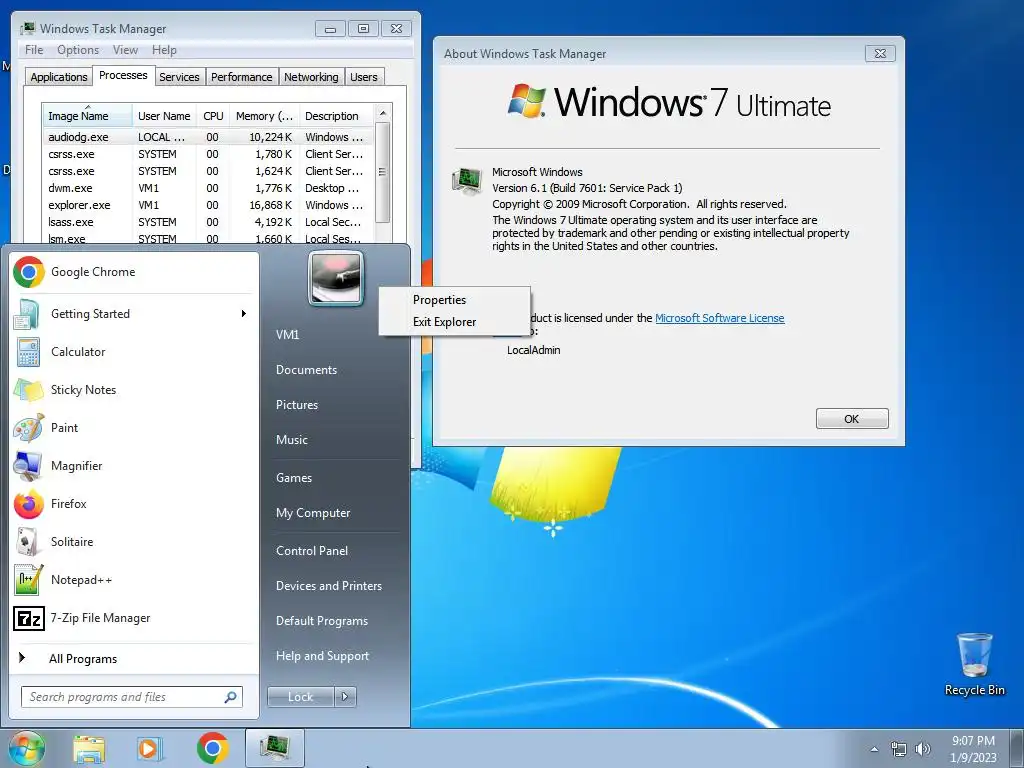
Task: Open Control Panel from Start menu
Action: pyautogui.click(x=312, y=551)
